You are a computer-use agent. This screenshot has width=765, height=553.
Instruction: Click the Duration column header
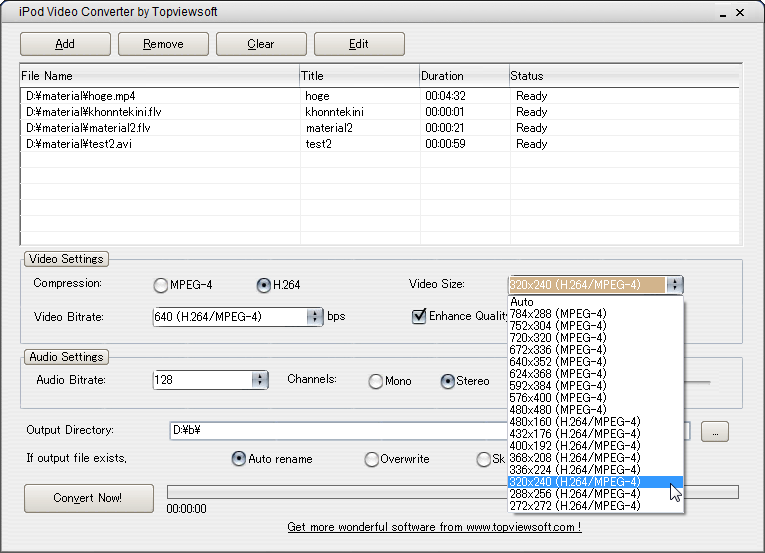[x=464, y=76]
